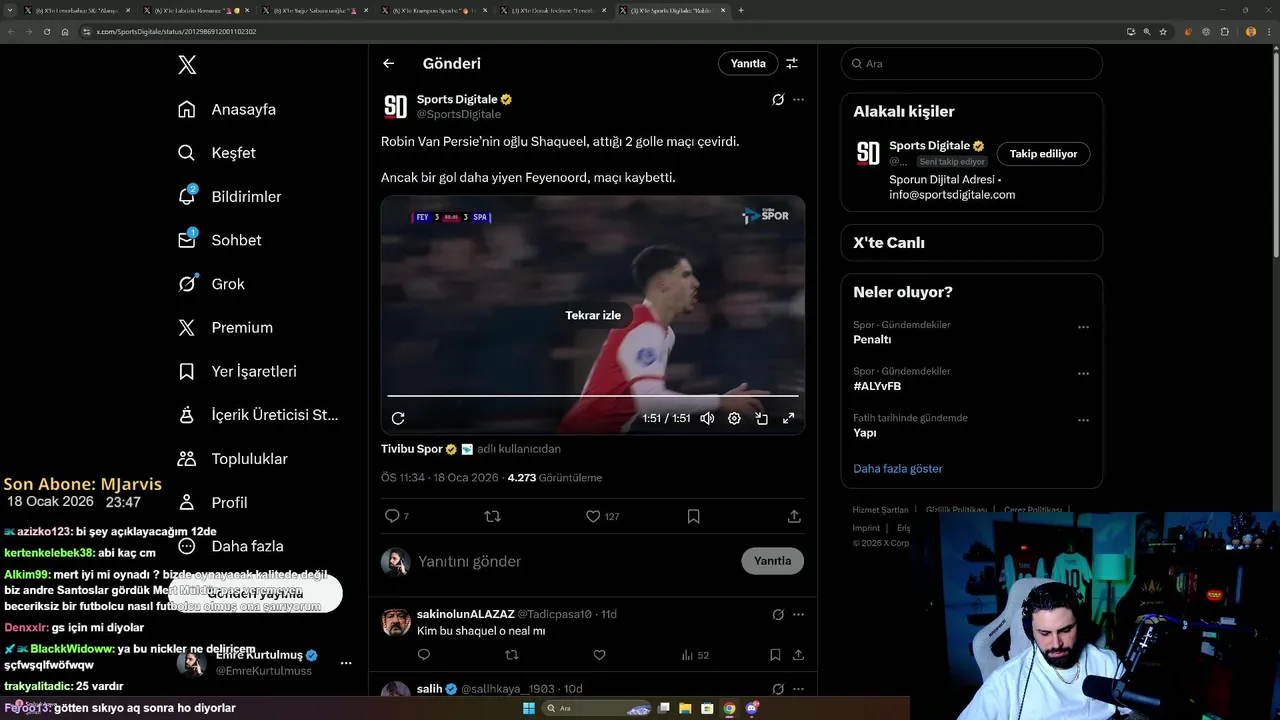Open File Explorer from the taskbar

[685, 708]
